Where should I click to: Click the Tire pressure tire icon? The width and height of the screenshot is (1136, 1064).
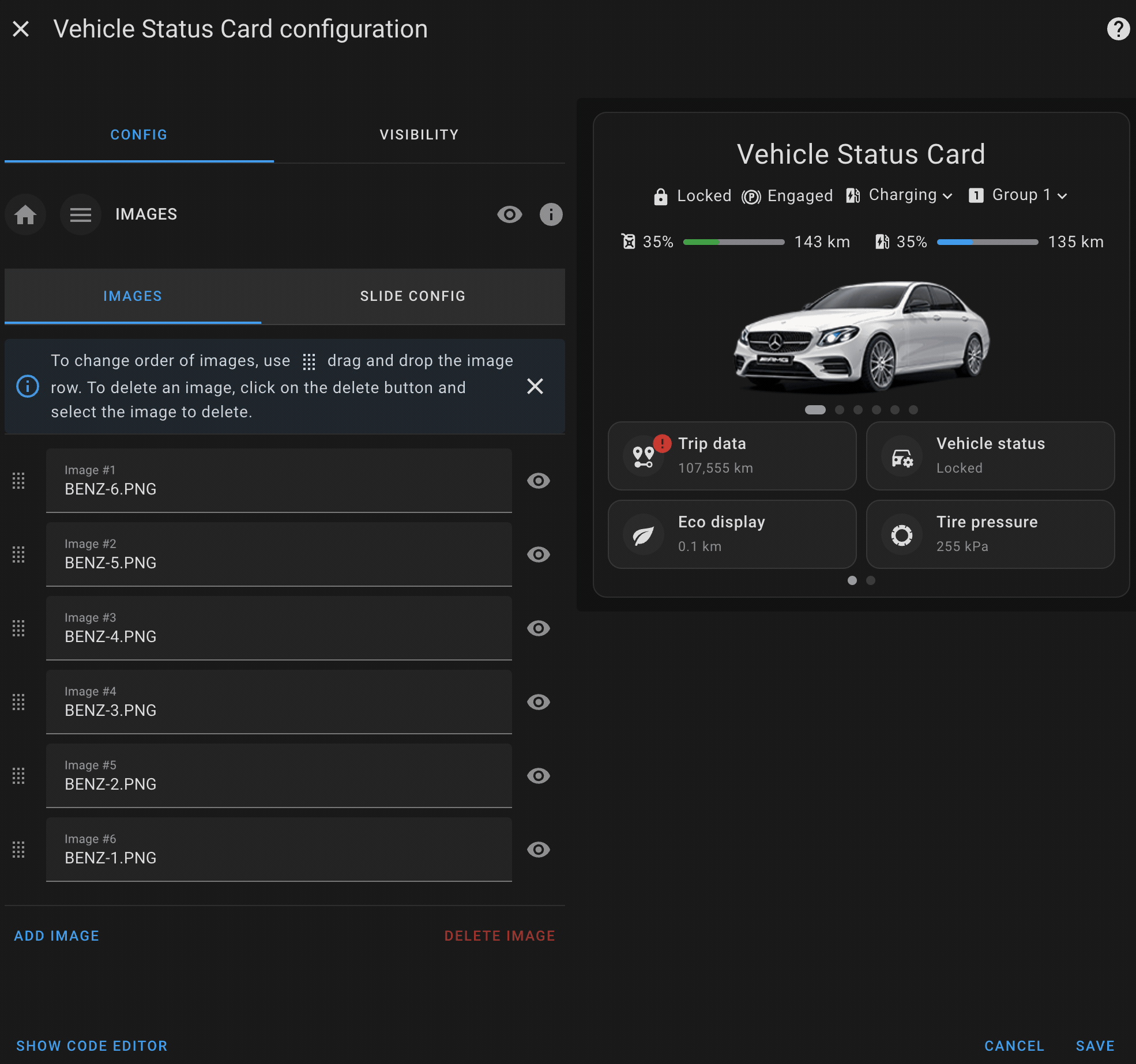[902, 535]
